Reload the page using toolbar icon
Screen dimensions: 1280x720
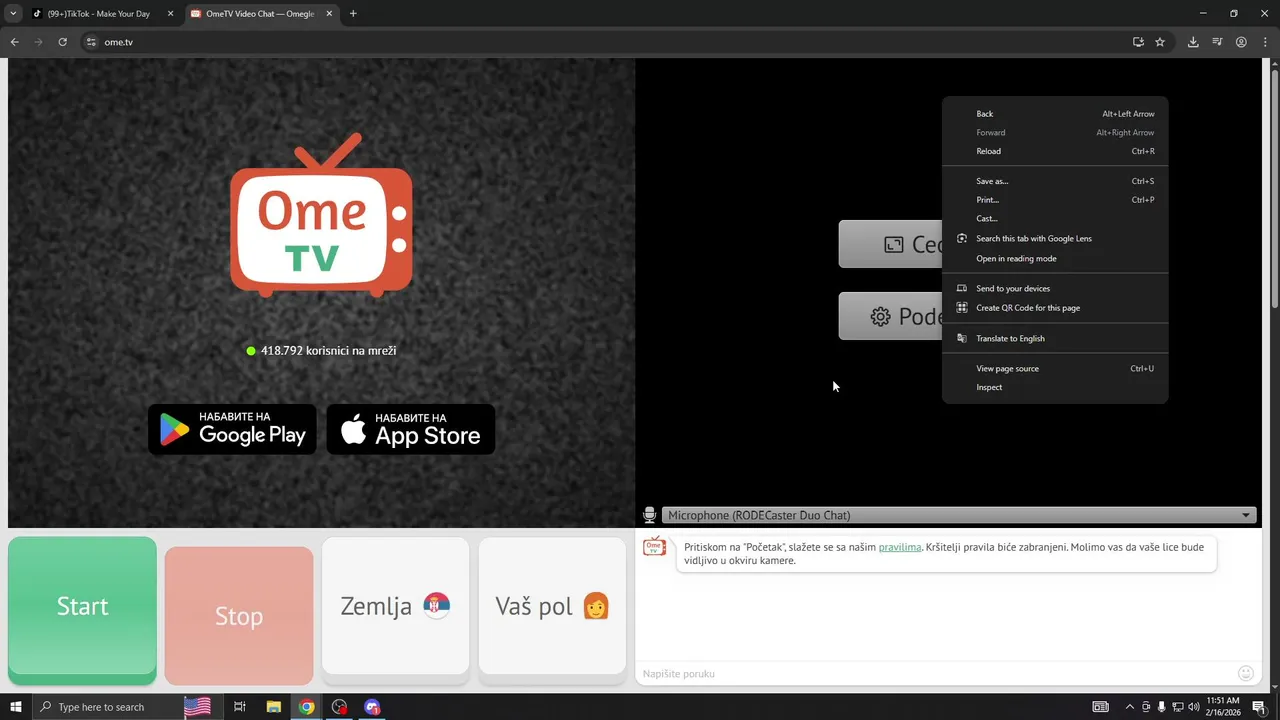click(62, 42)
